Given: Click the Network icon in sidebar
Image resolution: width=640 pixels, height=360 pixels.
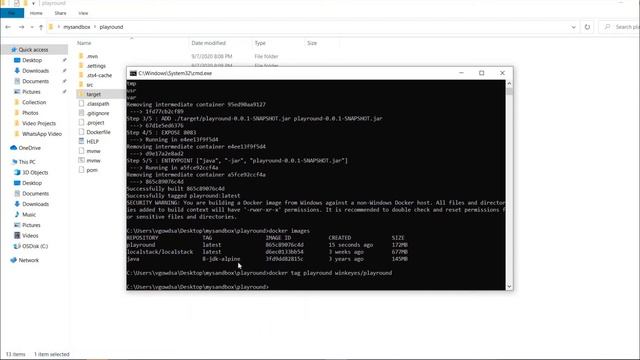Looking at the screenshot, I should coord(13,260).
